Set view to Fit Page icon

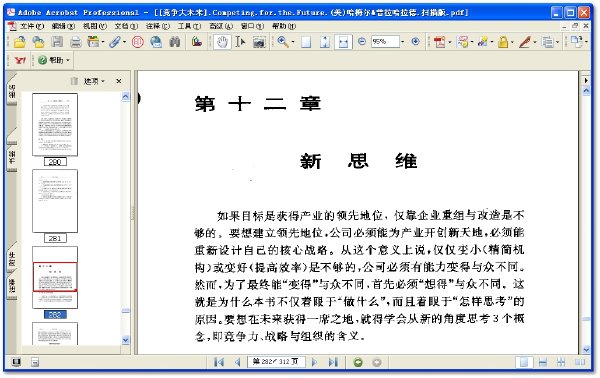pos(325,42)
